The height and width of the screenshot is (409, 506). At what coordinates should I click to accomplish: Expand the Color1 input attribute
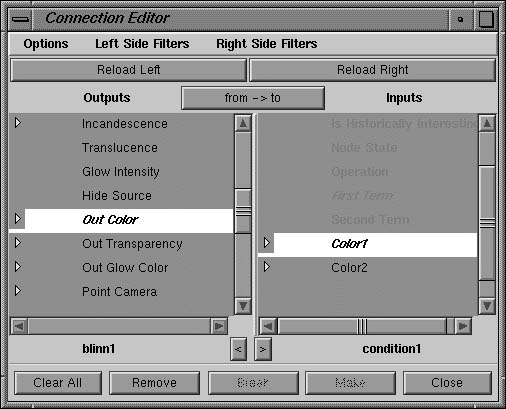click(266, 243)
